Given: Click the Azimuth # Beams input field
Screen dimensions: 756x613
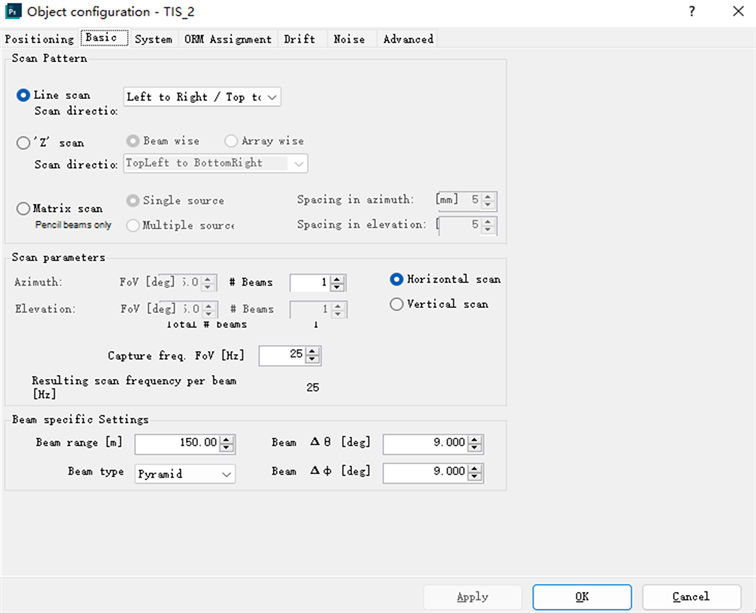Looking at the screenshot, I should point(311,283).
